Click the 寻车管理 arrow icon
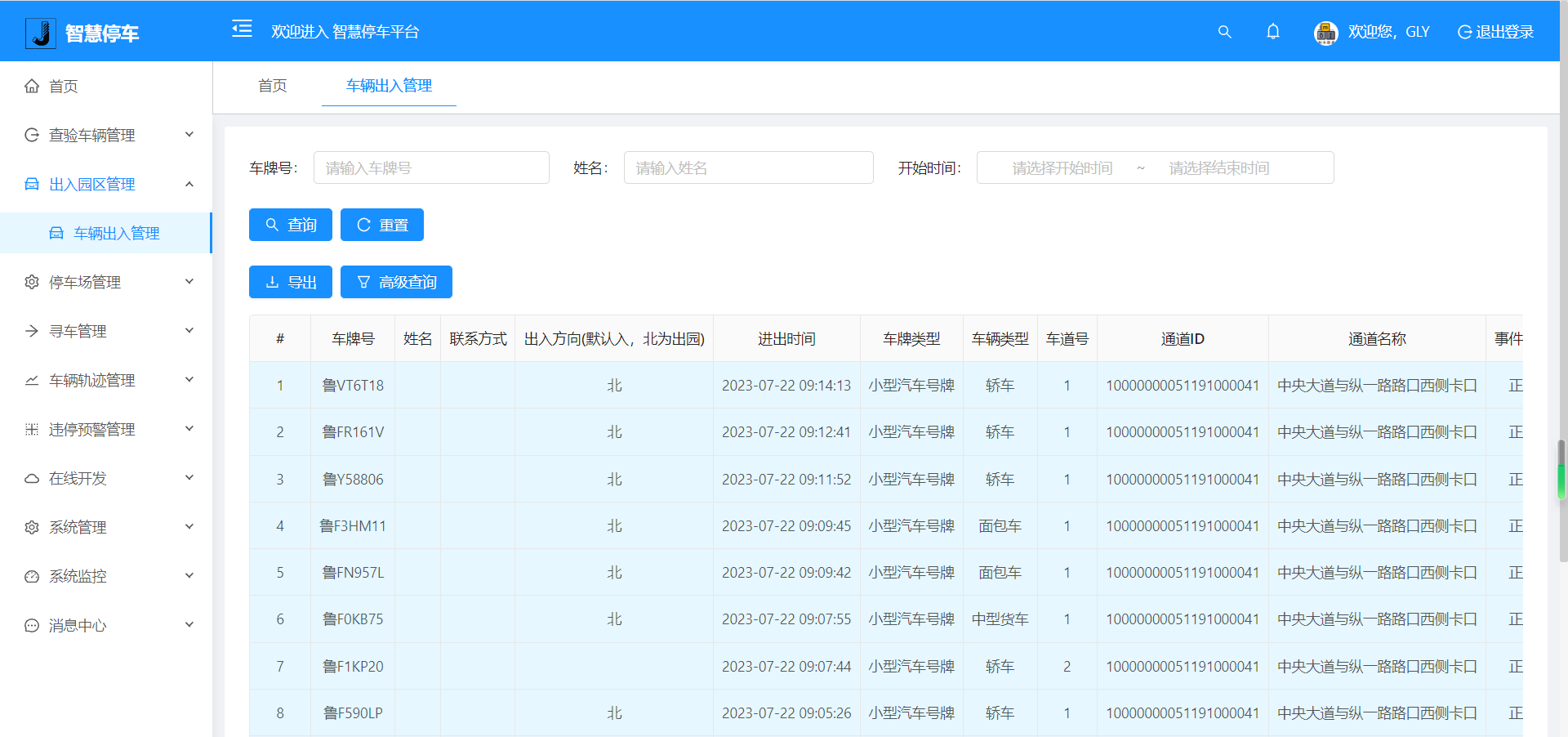The height and width of the screenshot is (737, 1568). [32, 331]
